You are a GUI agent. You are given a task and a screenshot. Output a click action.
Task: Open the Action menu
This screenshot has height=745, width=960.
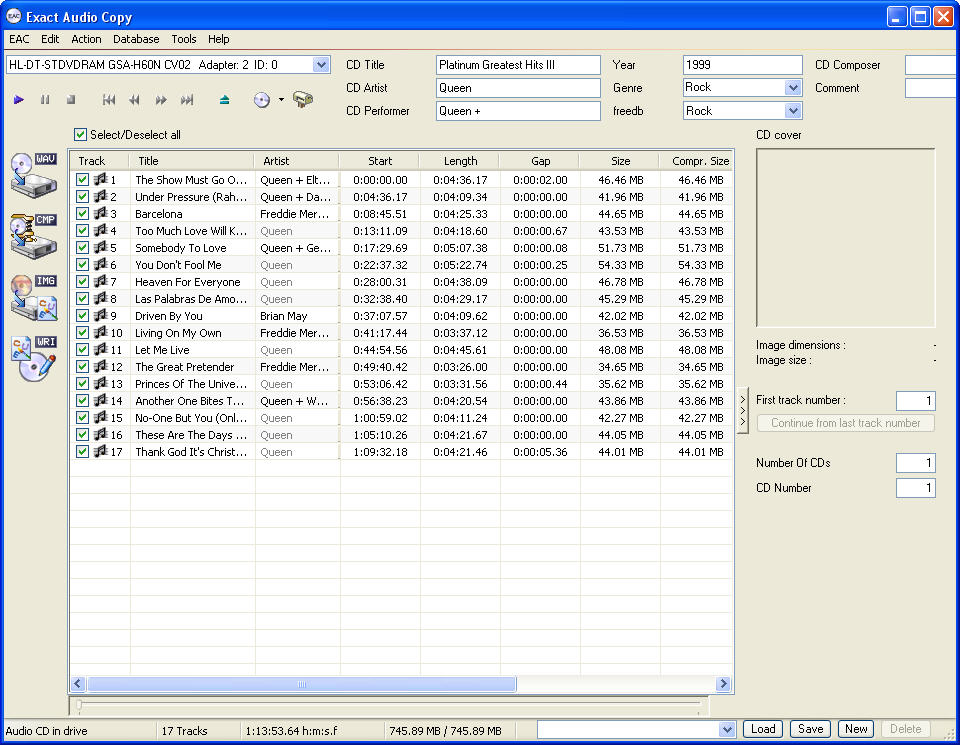pos(86,39)
